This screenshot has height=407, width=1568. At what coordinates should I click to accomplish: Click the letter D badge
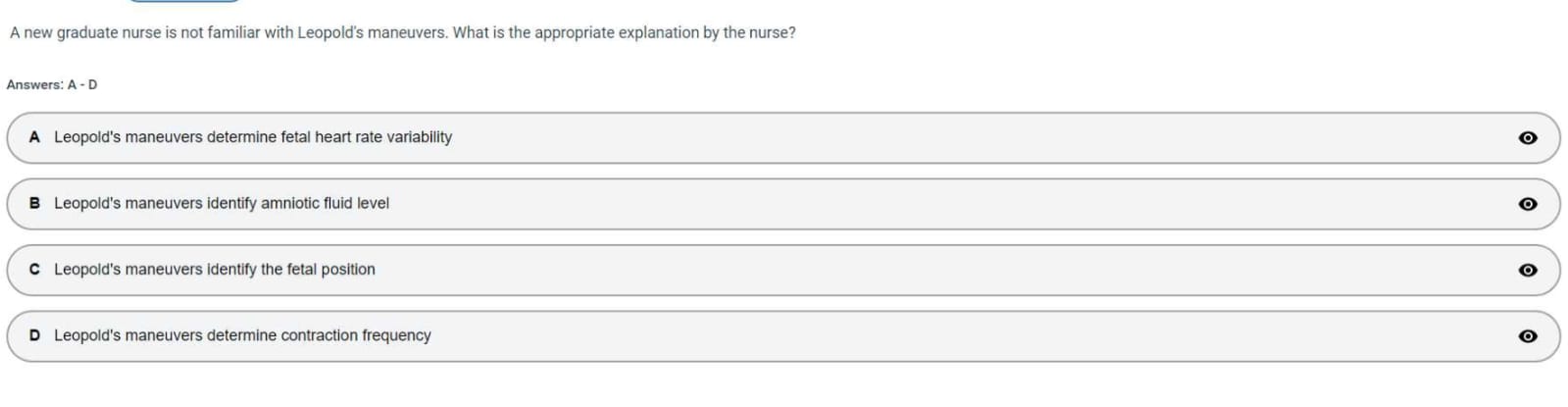[34, 334]
